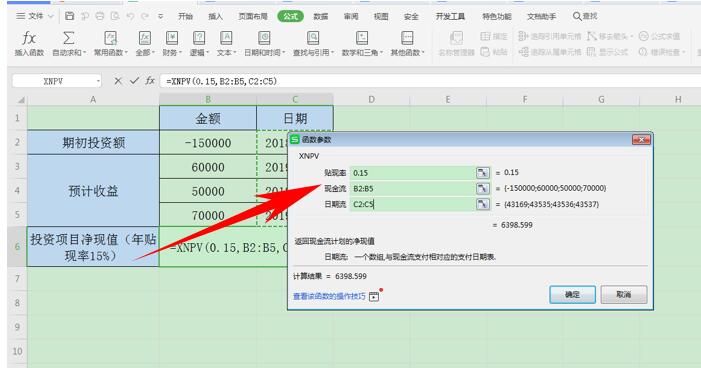Open the 查看该函数的操作技巧 link
The image size is (701, 368).
coord(329,296)
